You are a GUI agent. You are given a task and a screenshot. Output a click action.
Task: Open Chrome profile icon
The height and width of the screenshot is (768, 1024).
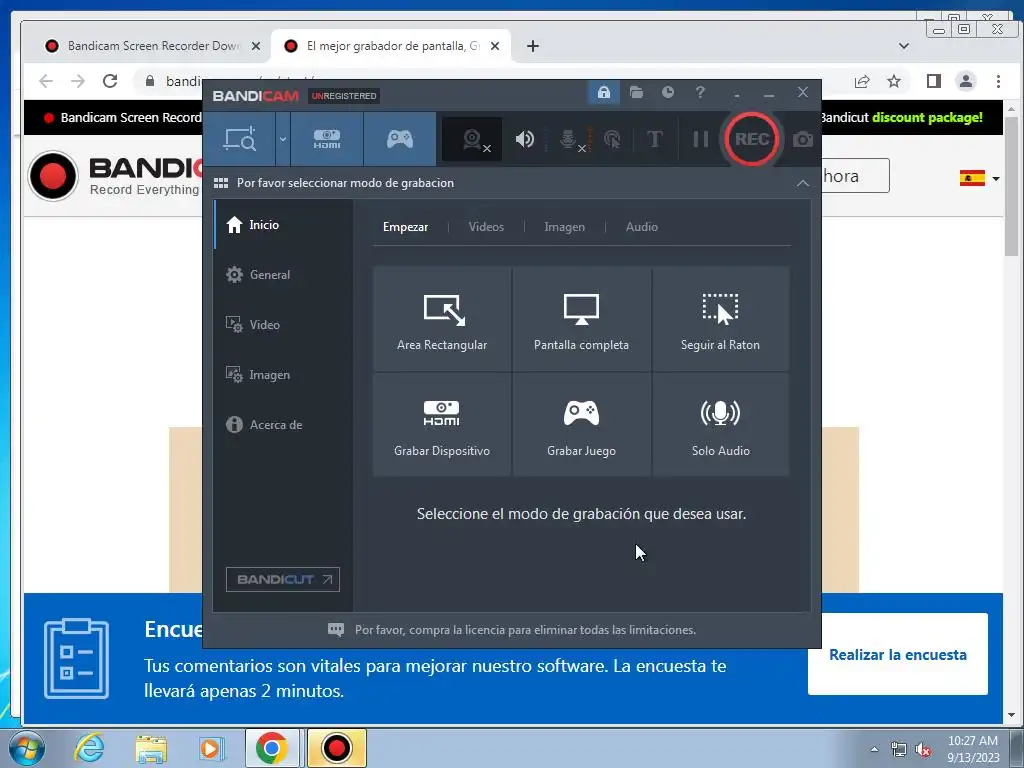tap(965, 81)
